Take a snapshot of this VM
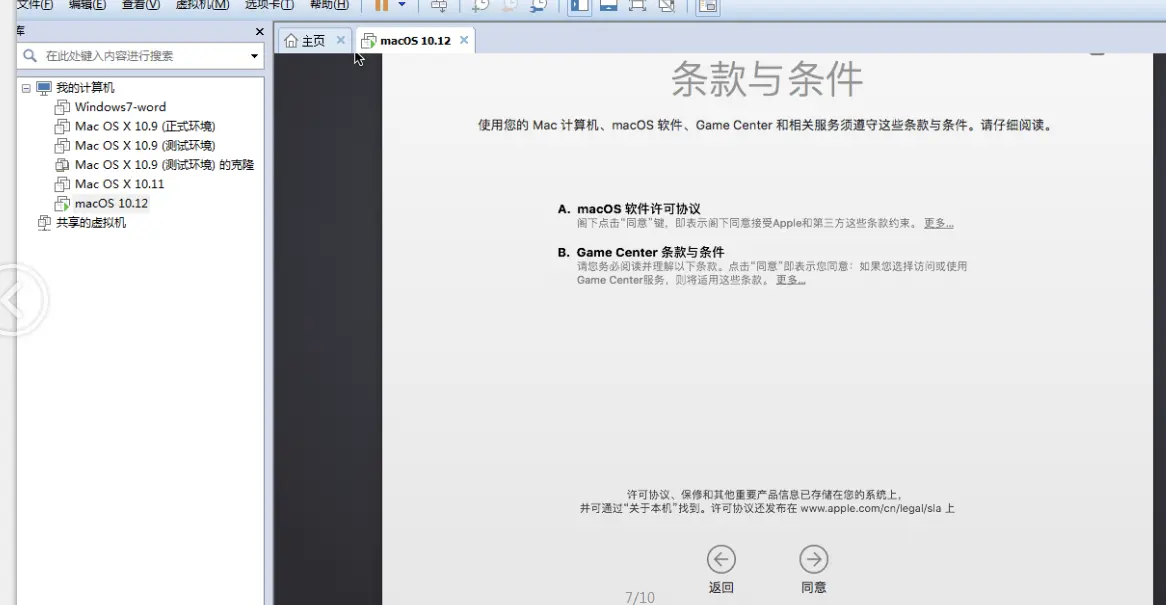The width and height of the screenshot is (1166, 605). [x=480, y=6]
